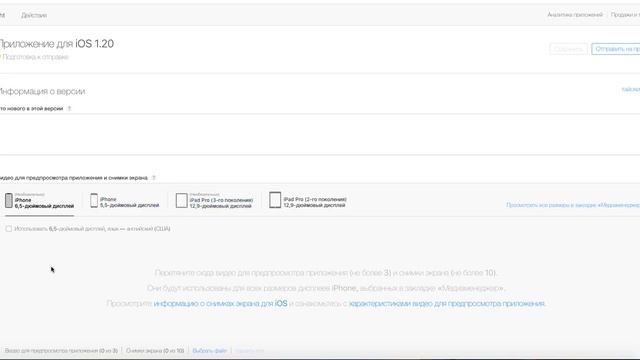
Task: Select the iPad Pro 2nd generation tab
Action: (x=308, y=200)
